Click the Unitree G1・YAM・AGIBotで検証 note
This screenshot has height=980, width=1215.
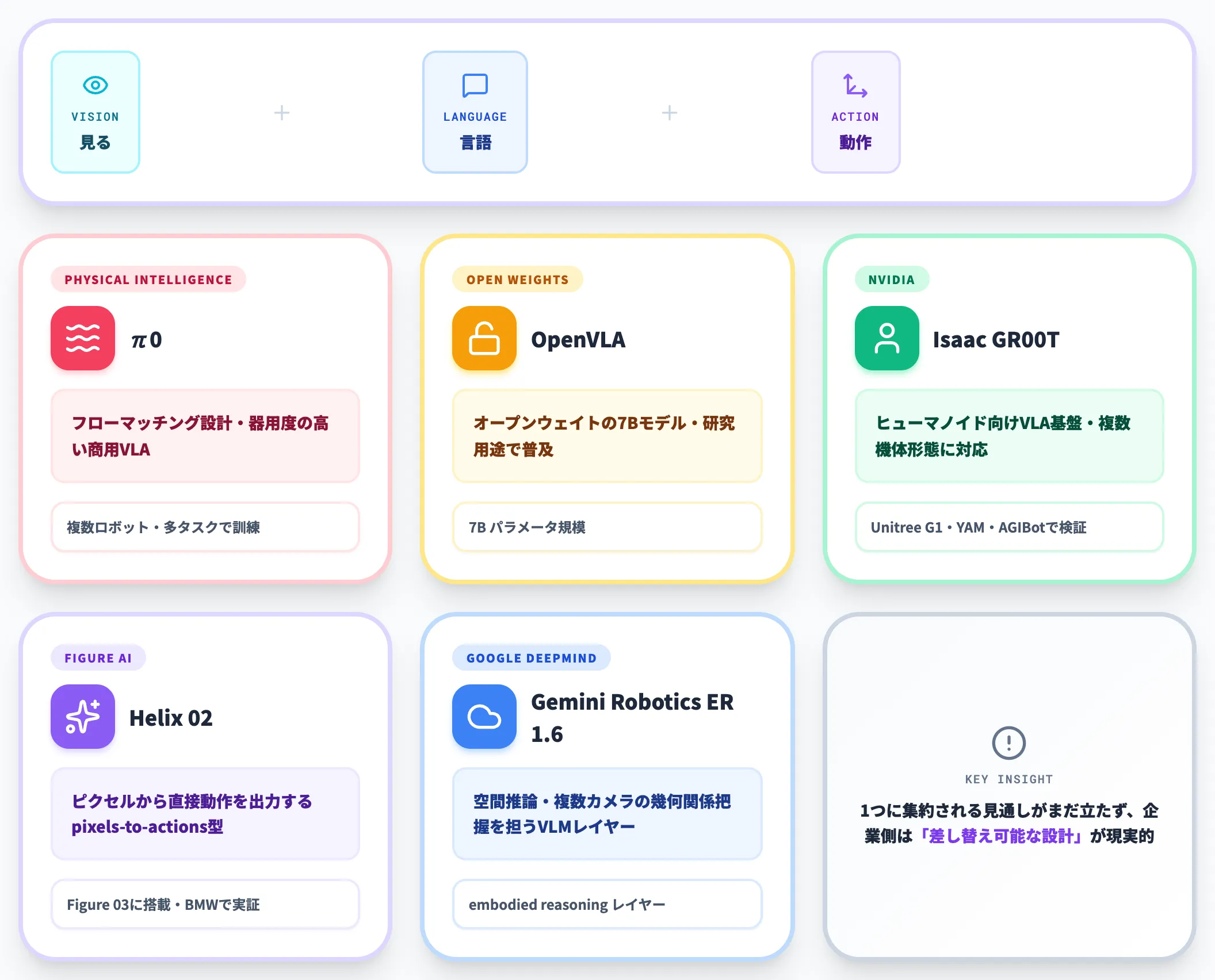click(x=1010, y=527)
